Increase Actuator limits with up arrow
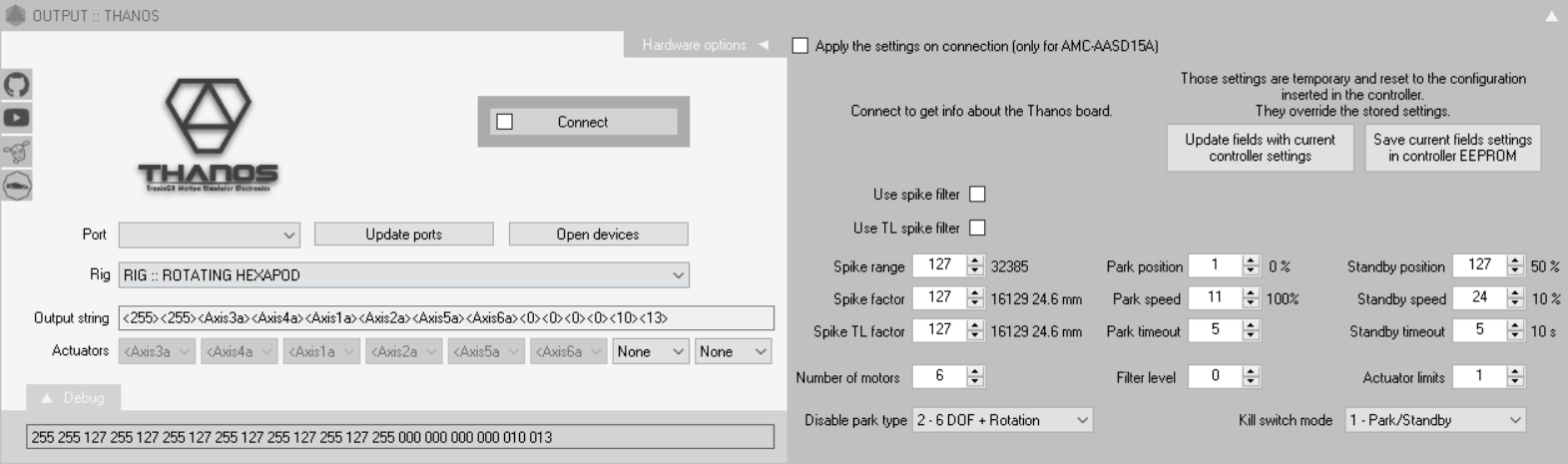The image size is (1568, 464). point(1515,371)
